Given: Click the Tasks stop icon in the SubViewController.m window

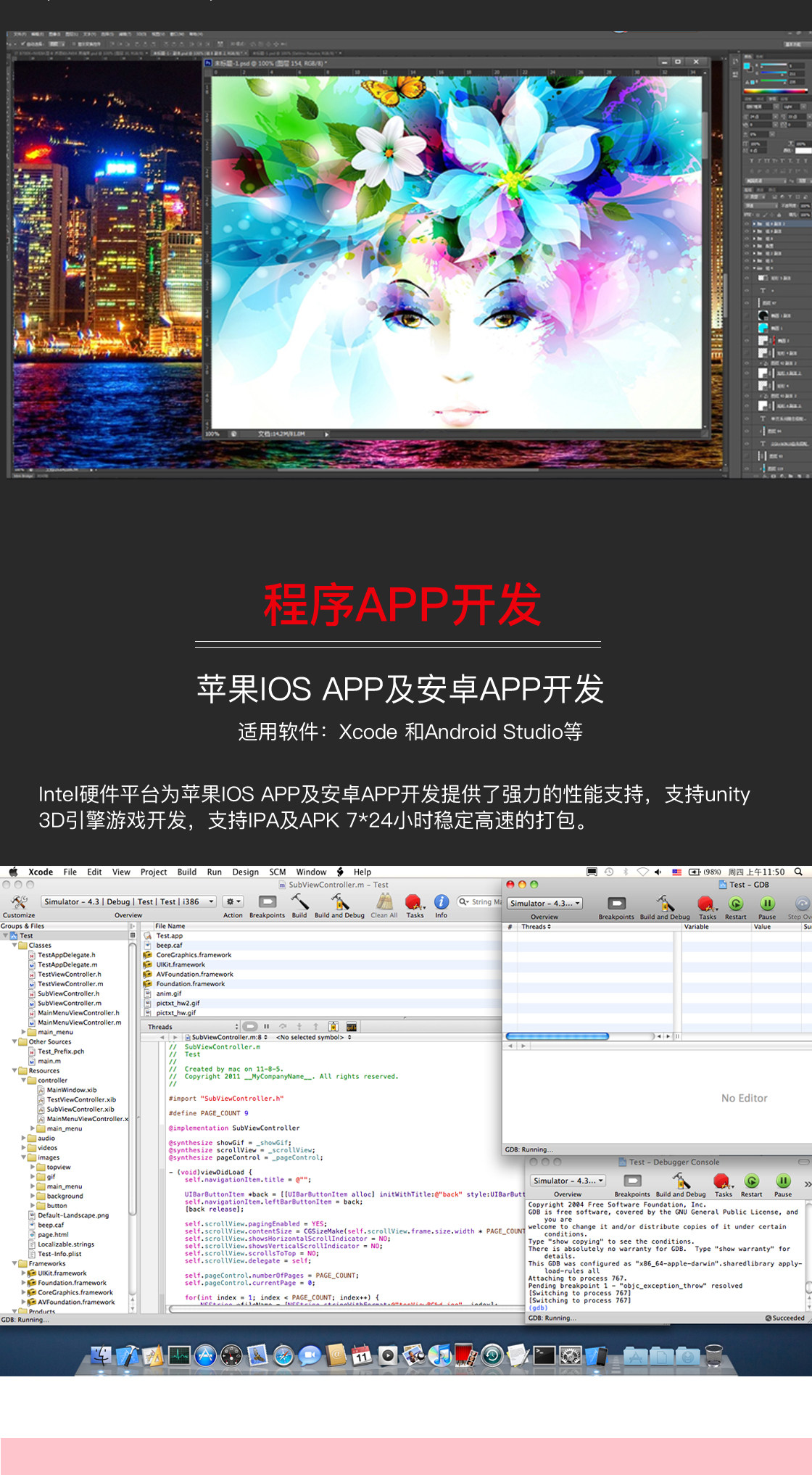Looking at the screenshot, I should 415,901.
